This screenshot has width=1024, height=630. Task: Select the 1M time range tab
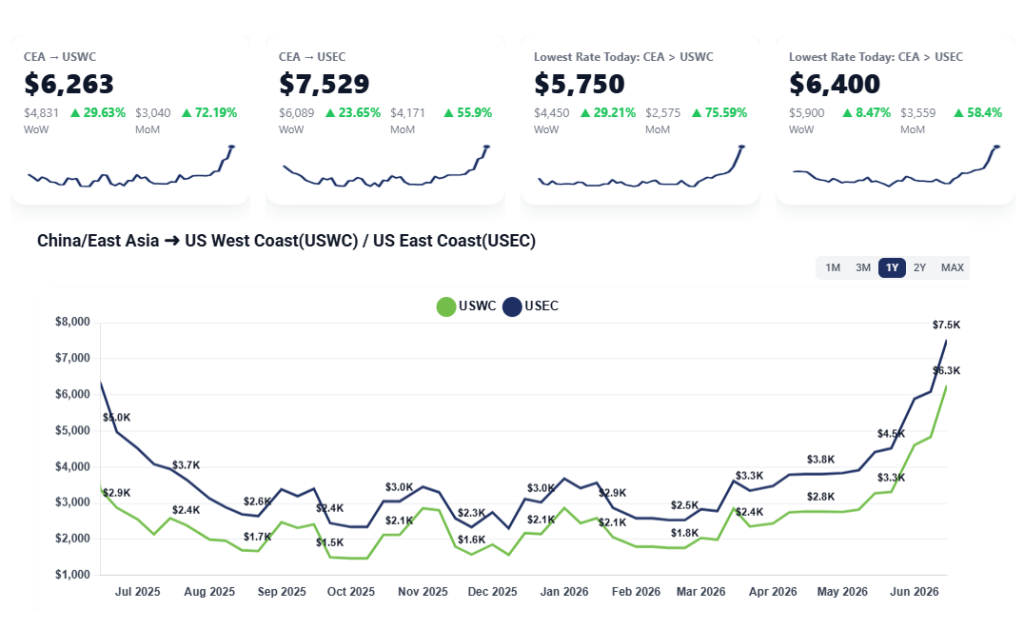pyautogui.click(x=832, y=268)
